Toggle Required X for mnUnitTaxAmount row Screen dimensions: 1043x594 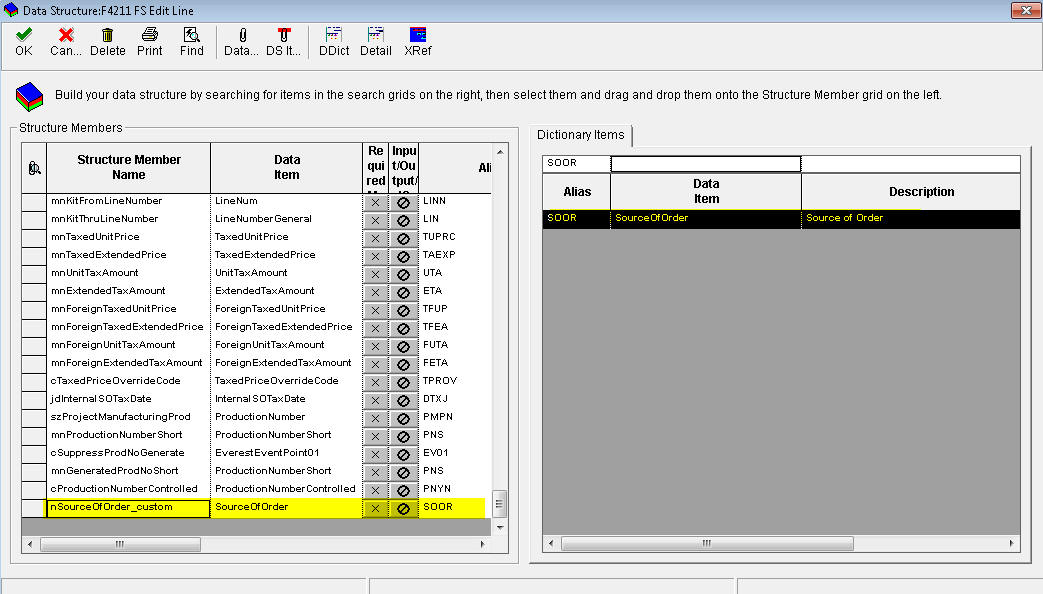click(375, 274)
